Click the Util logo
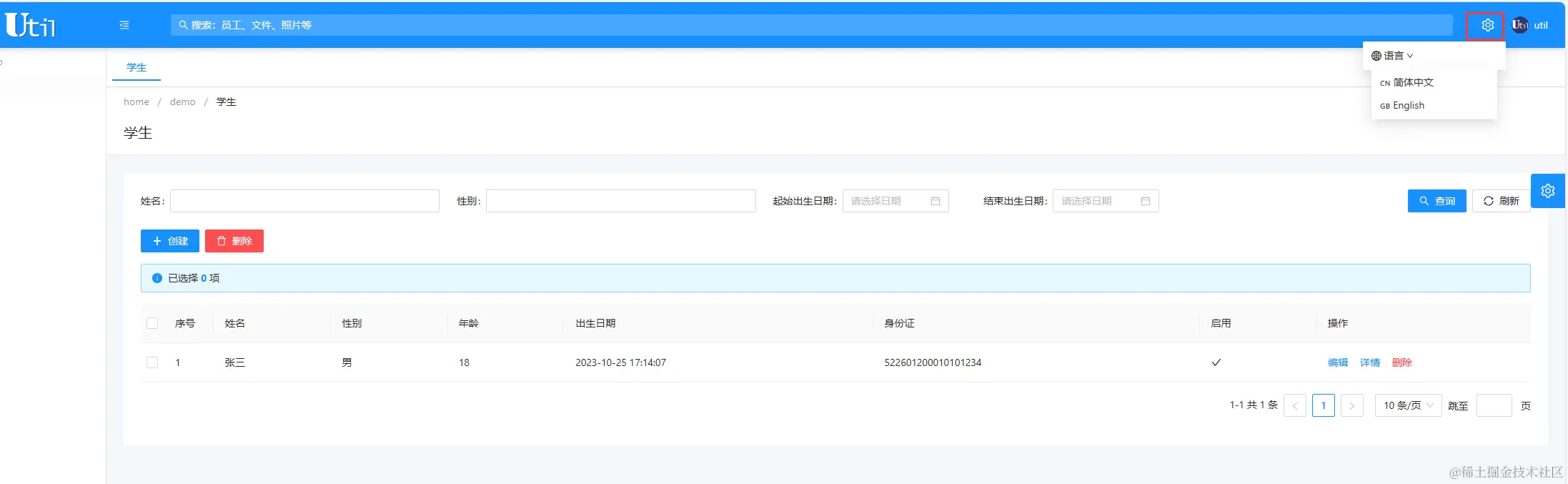1568x484 pixels. pyautogui.click(x=30, y=25)
